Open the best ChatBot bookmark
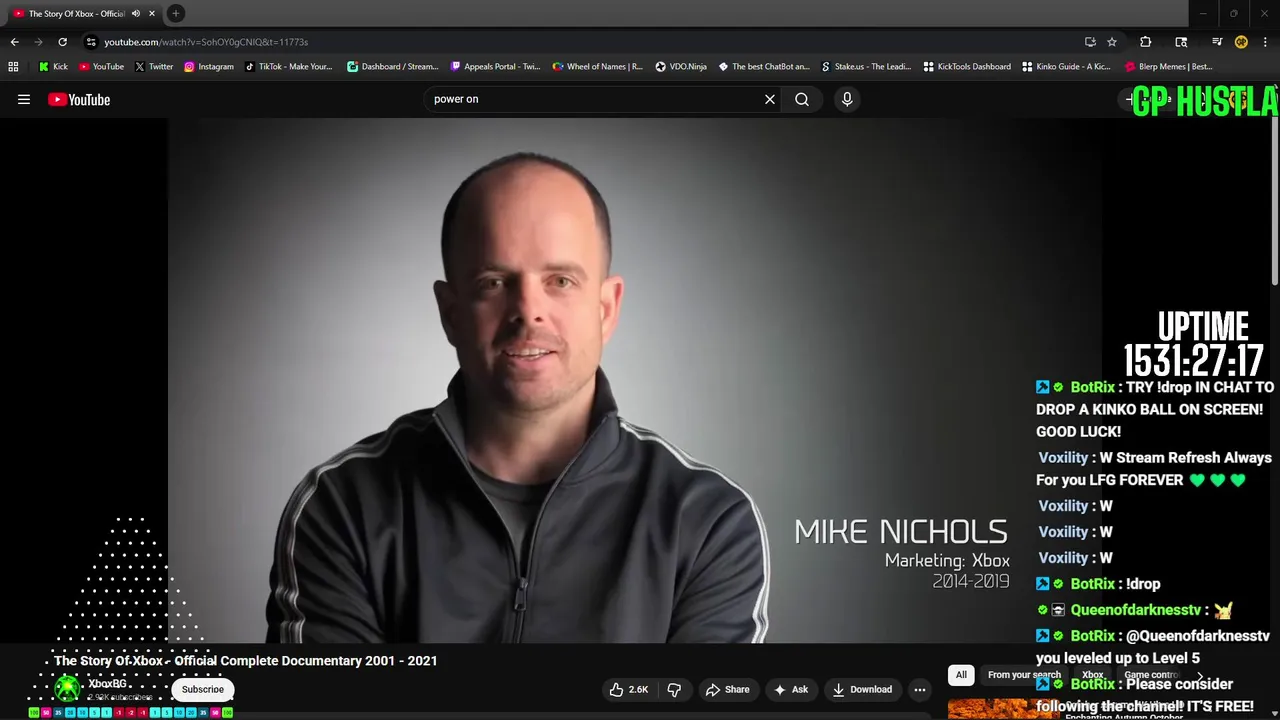The width and height of the screenshot is (1280, 720). click(763, 67)
